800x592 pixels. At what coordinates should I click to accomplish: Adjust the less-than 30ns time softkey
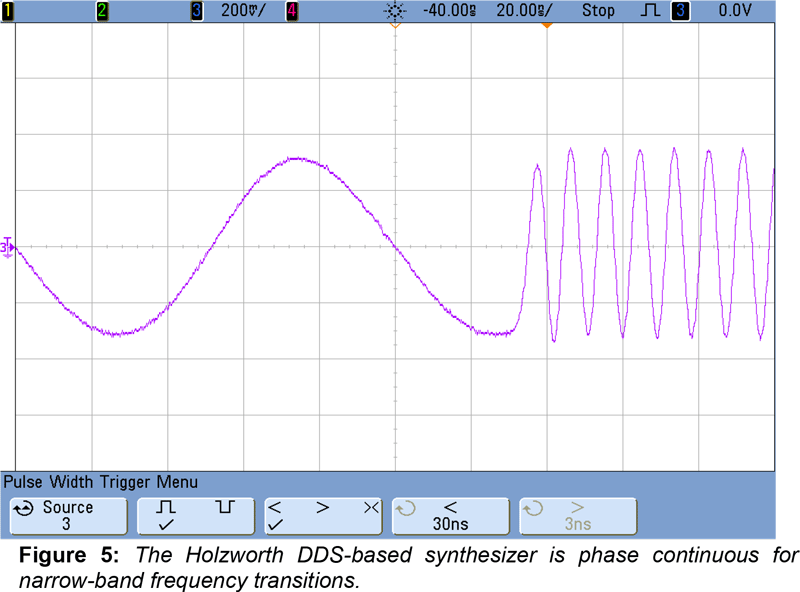451,515
